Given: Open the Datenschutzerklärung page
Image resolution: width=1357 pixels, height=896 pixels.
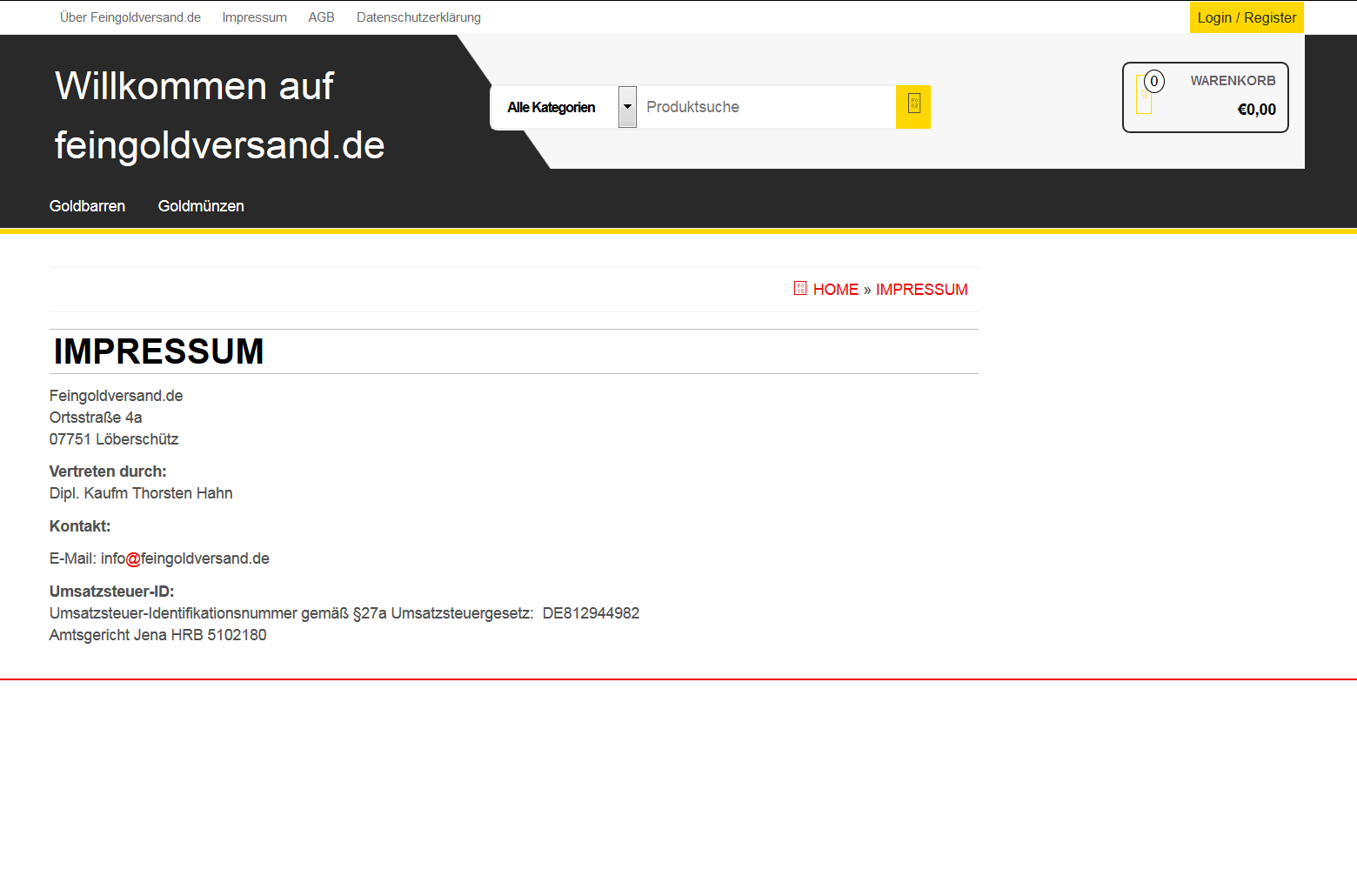Looking at the screenshot, I should pyautogui.click(x=418, y=17).
